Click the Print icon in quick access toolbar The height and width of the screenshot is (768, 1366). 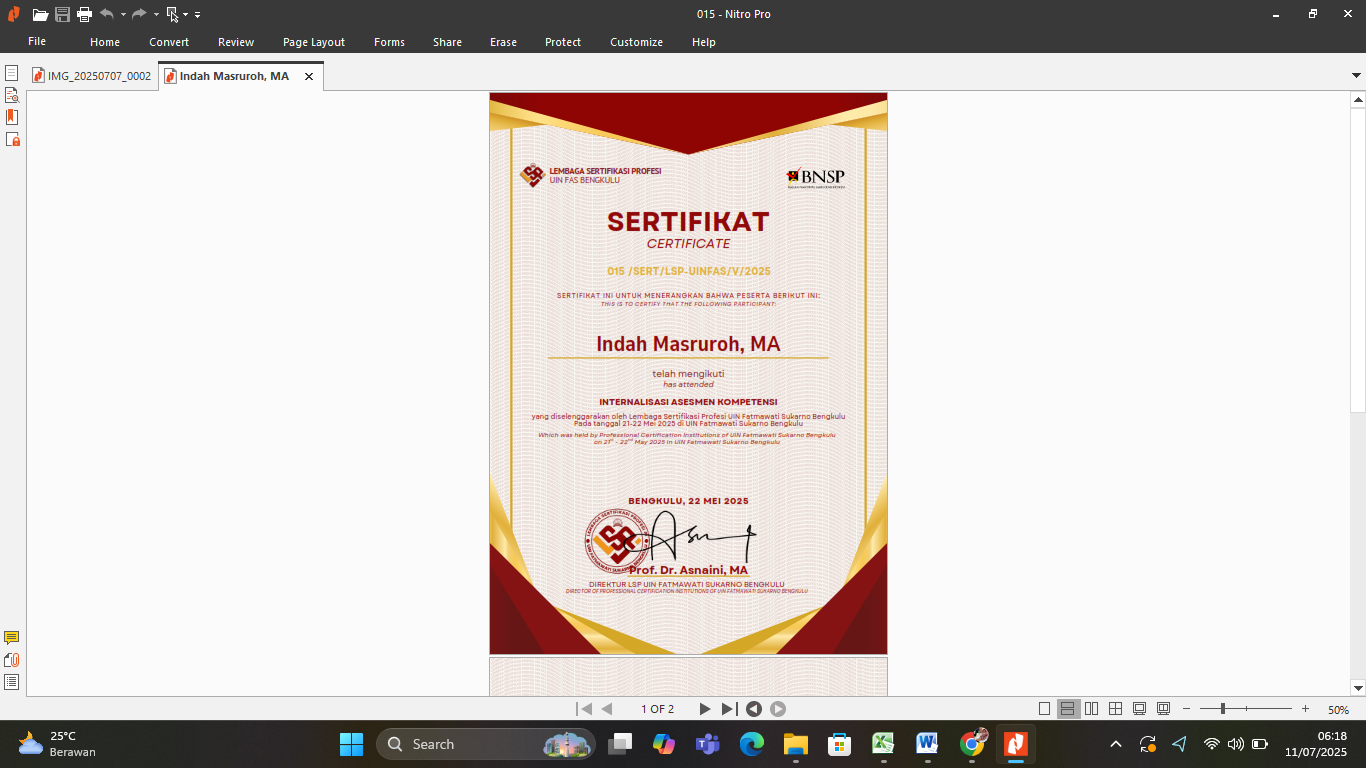pos(84,14)
